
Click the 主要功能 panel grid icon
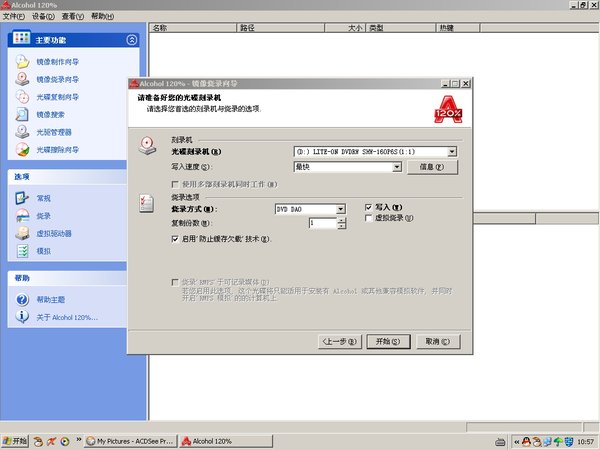21,38
